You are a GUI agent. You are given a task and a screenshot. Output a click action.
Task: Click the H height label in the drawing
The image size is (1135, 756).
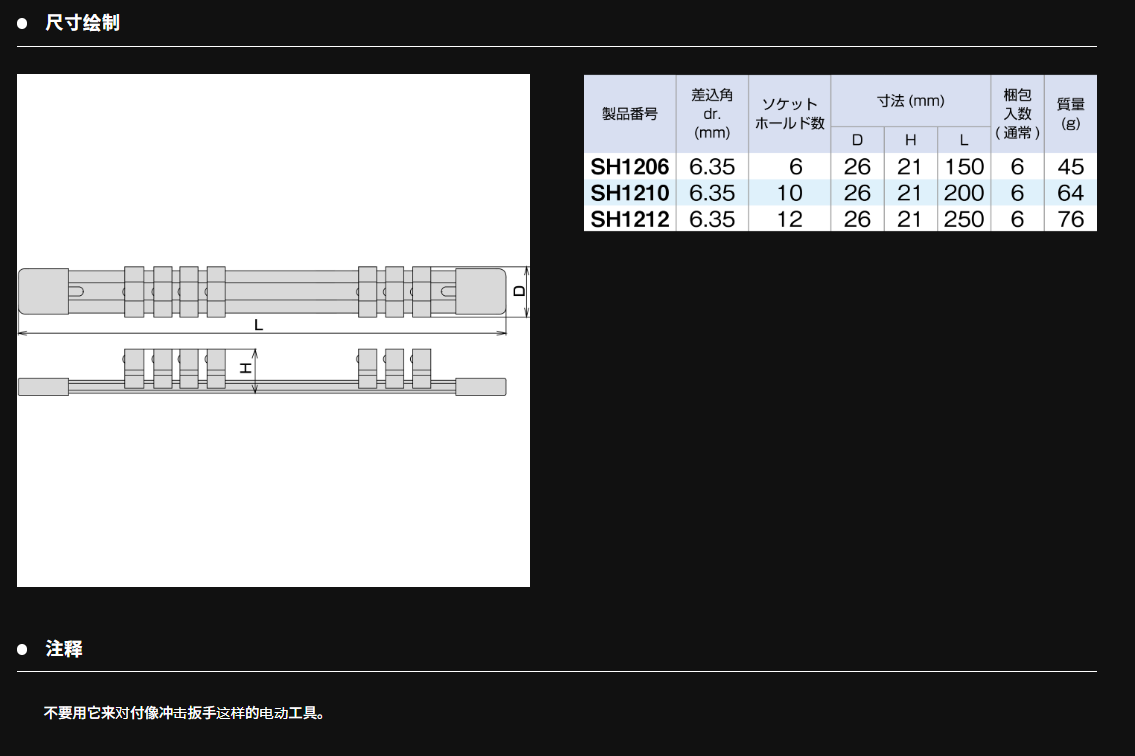coord(245,369)
